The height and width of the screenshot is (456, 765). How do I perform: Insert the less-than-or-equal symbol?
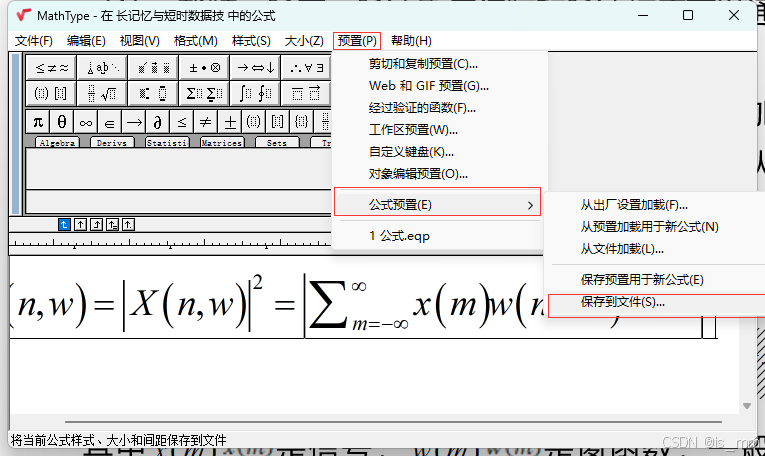181,121
